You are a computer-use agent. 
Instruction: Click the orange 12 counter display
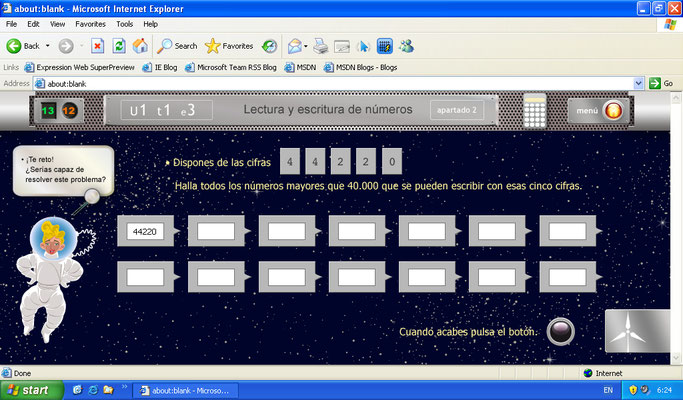[x=69, y=111]
